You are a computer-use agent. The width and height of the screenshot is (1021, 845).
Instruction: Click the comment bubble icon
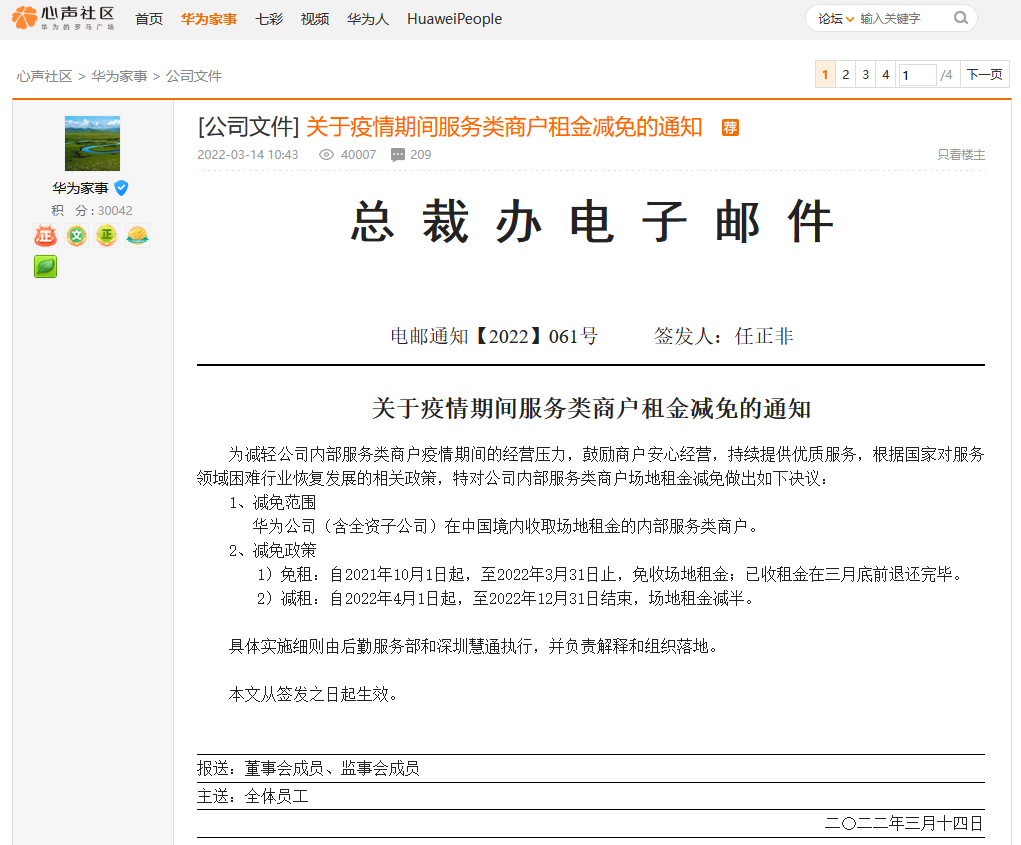coord(397,155)
